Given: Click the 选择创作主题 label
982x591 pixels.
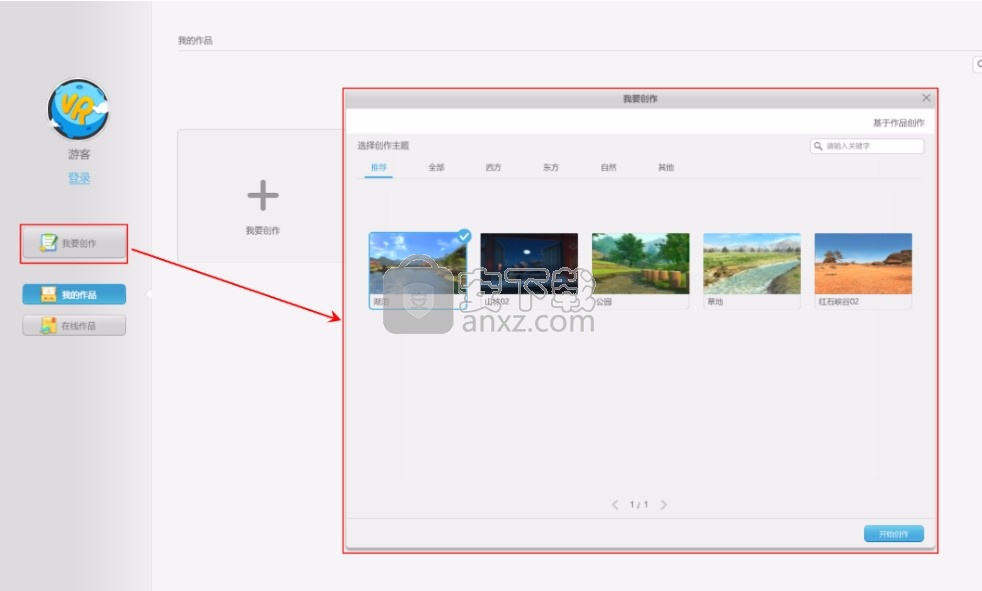Looking at the screenshot, I should click(x=383, y=145).
